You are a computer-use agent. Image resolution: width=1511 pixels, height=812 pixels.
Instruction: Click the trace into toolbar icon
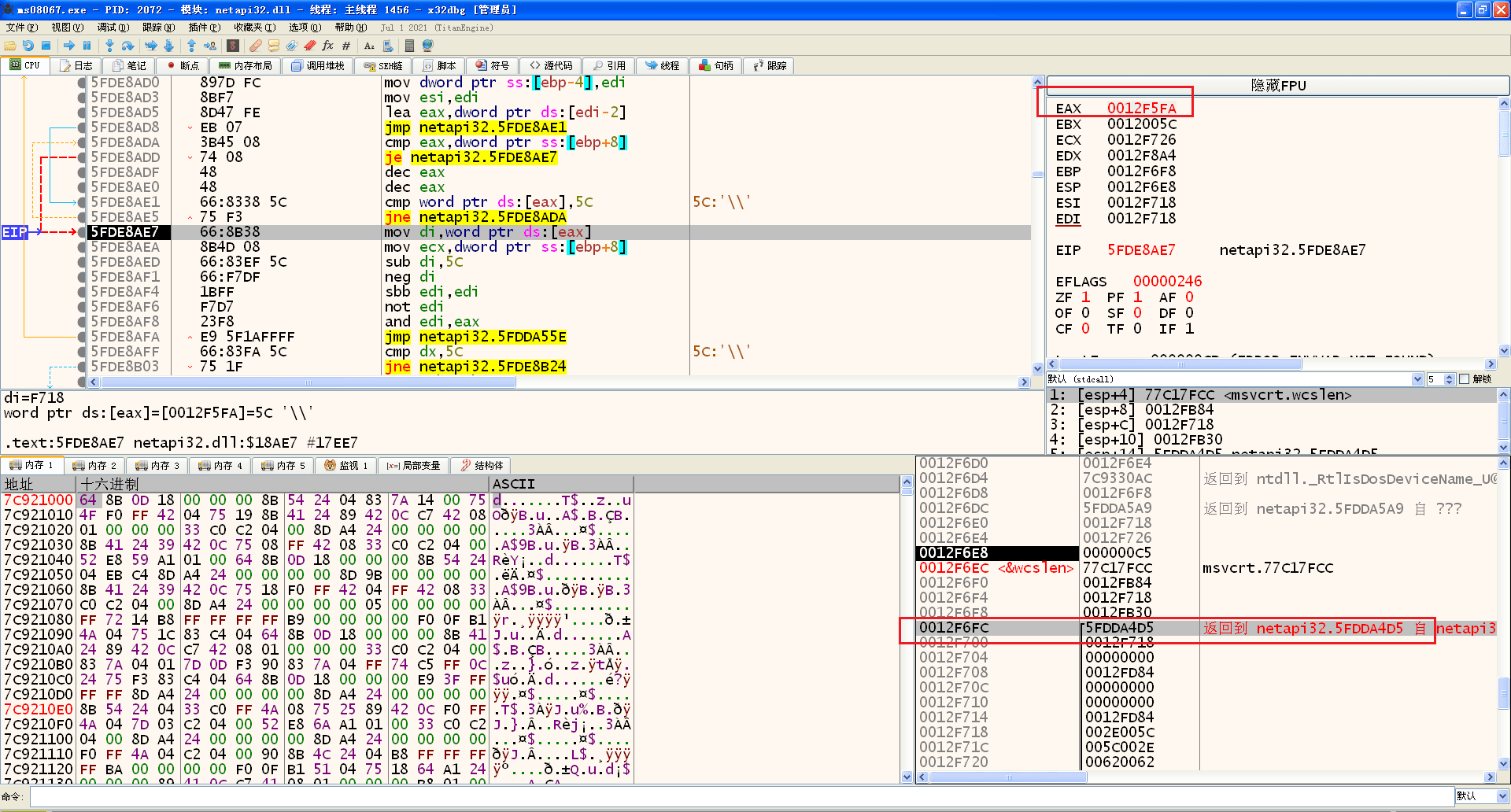(x=151, y=46)
